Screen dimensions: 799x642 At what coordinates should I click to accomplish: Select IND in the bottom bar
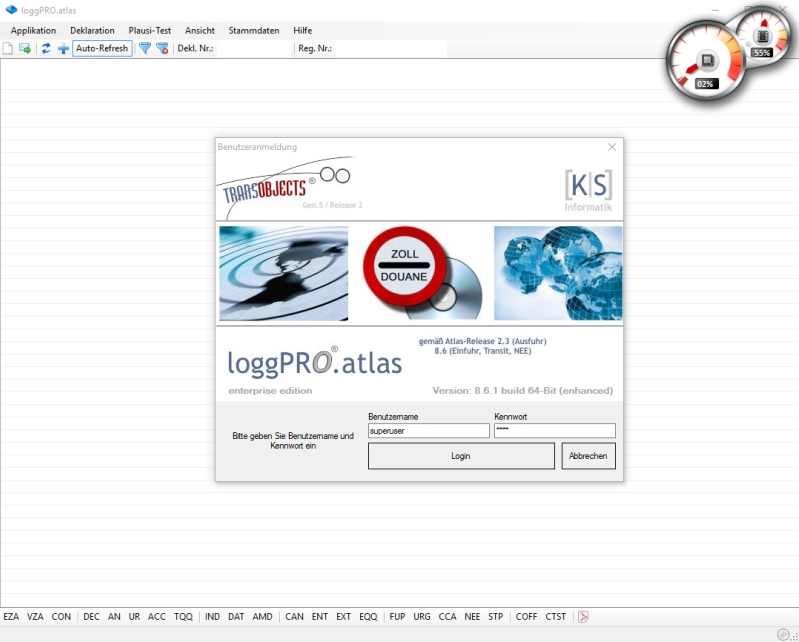[212, 617]
